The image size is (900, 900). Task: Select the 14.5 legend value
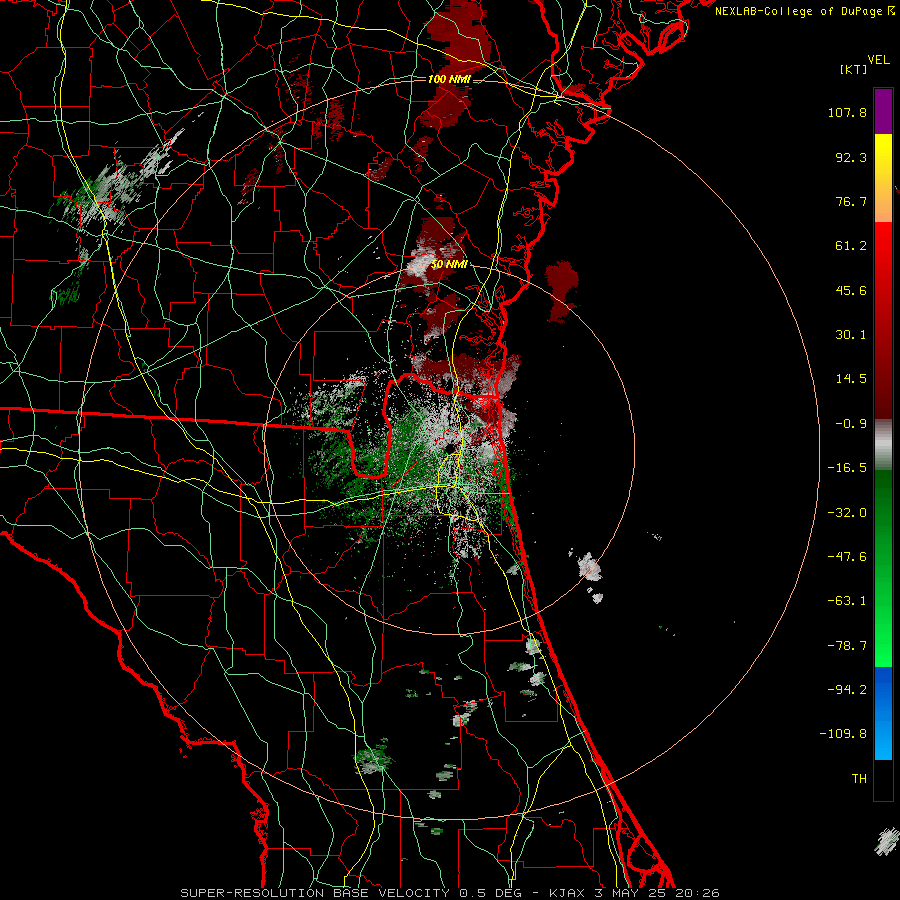(851, 379)
